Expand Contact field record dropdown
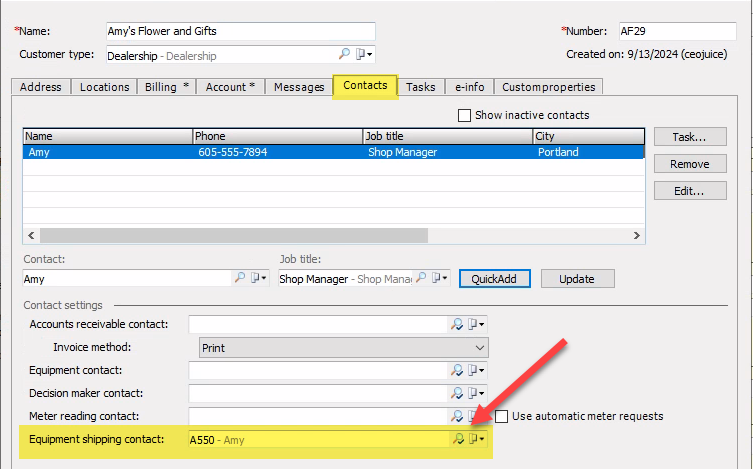This screenshot has width=753, height=469. point(258,278)
